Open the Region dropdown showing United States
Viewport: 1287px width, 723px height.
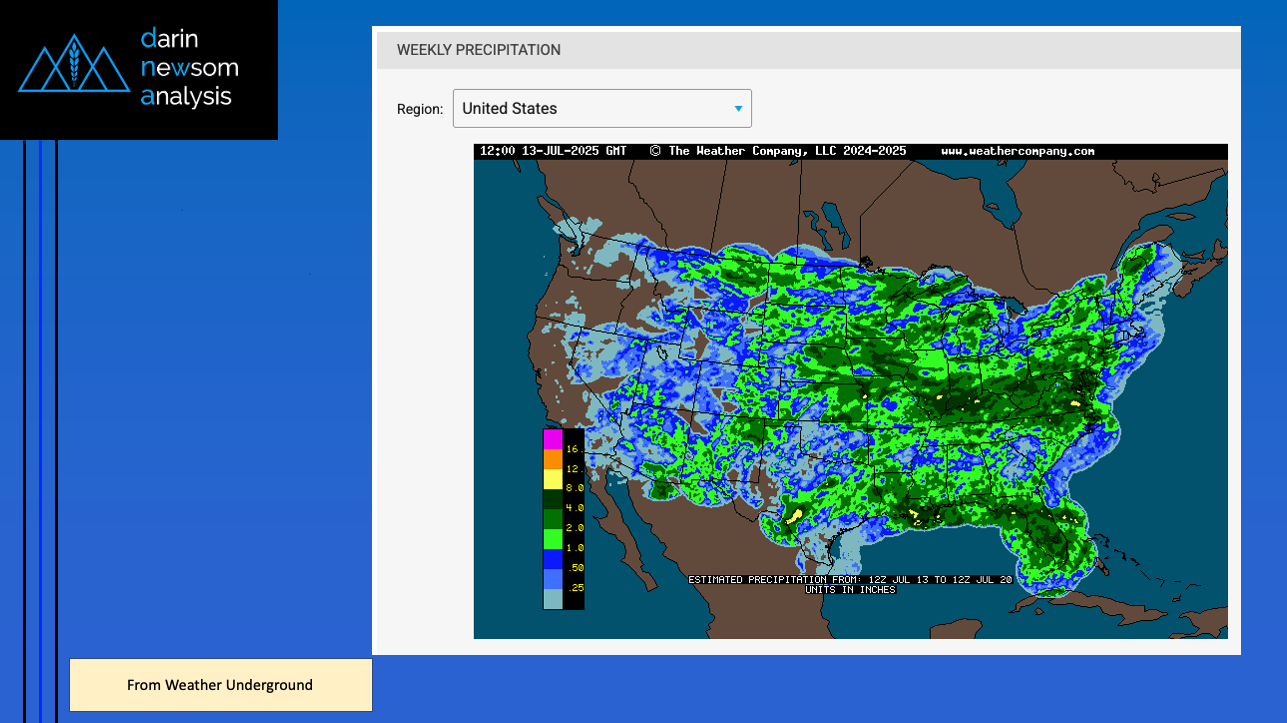(601, 108)
